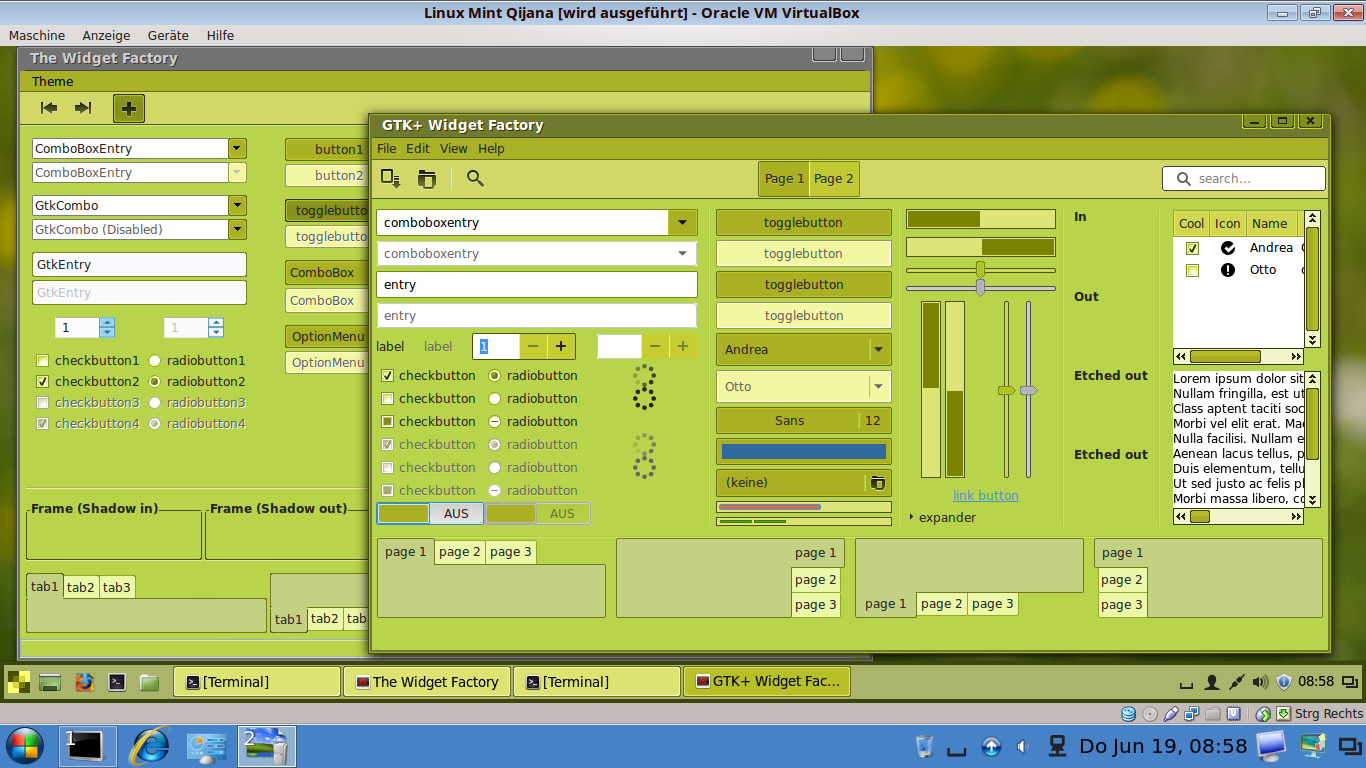Viewport: 1366px width, 768px height.
Task: Click the GTK+ Widget Fac... taskbar button
Action: [x=767, y=681]
